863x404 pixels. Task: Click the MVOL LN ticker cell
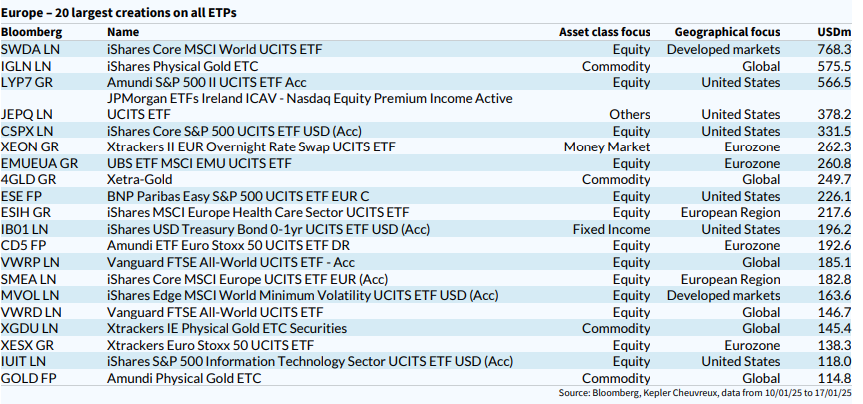pyautogui.click(x=28, y=295)
